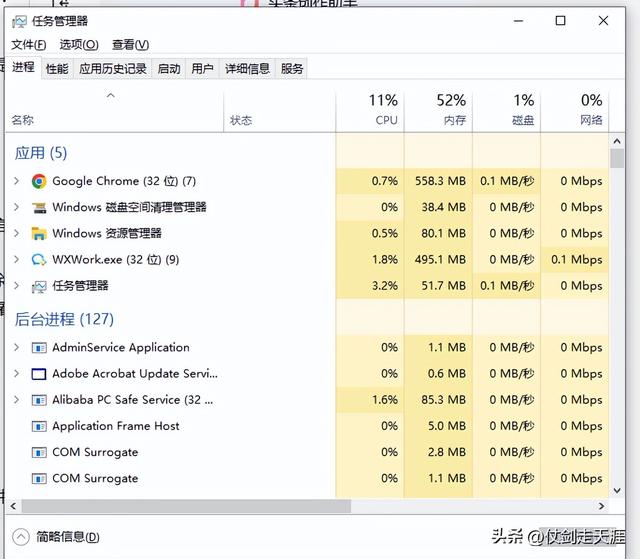Expand the Windows 资源管理器 row
The height and width of the screenshot is (559, 640).
click(16, 233)
